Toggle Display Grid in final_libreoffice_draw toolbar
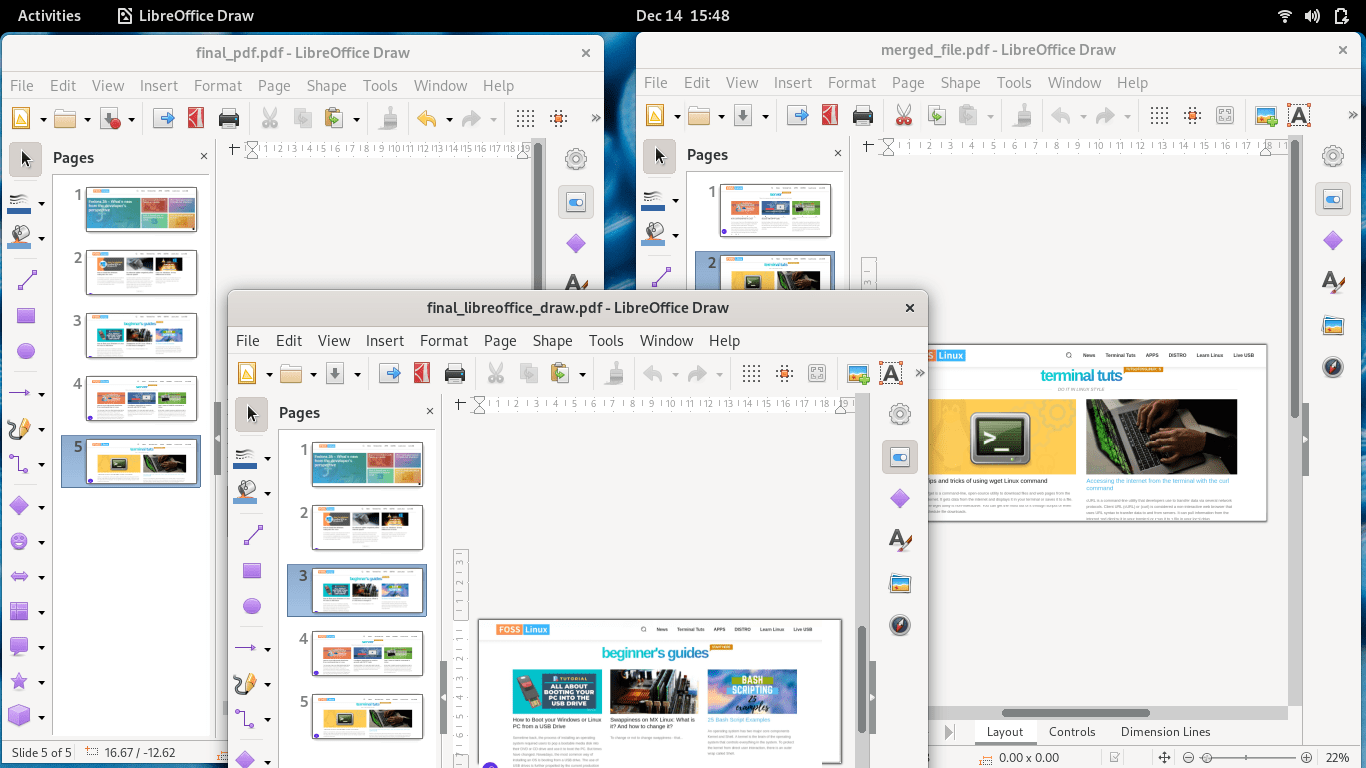 click(x=751, y=374)
